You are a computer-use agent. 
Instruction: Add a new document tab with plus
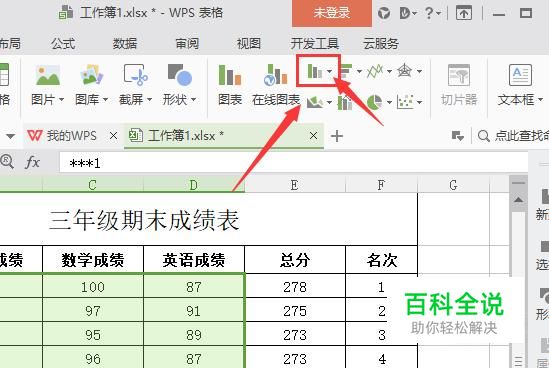click(x=336, y=136)
